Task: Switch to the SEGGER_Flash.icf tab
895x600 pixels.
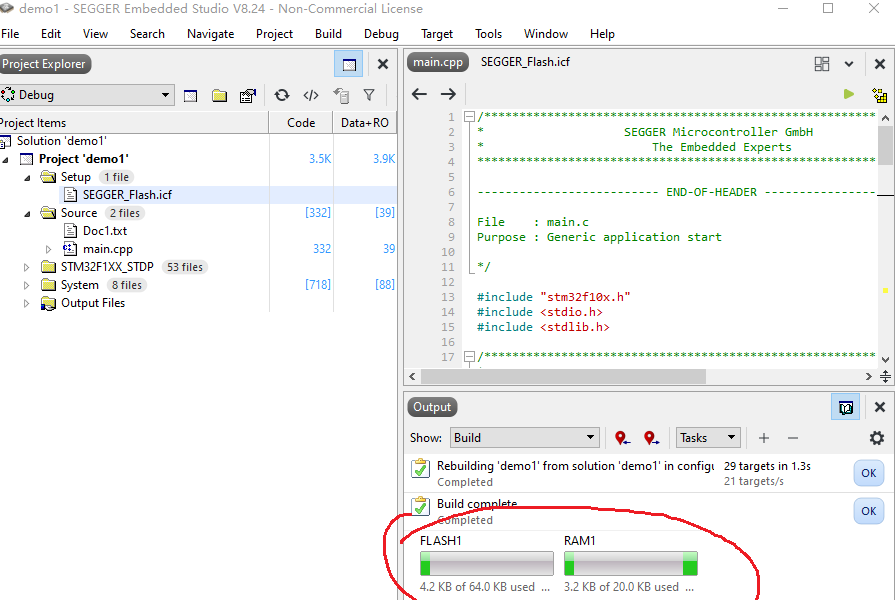Action: [525, 62]
